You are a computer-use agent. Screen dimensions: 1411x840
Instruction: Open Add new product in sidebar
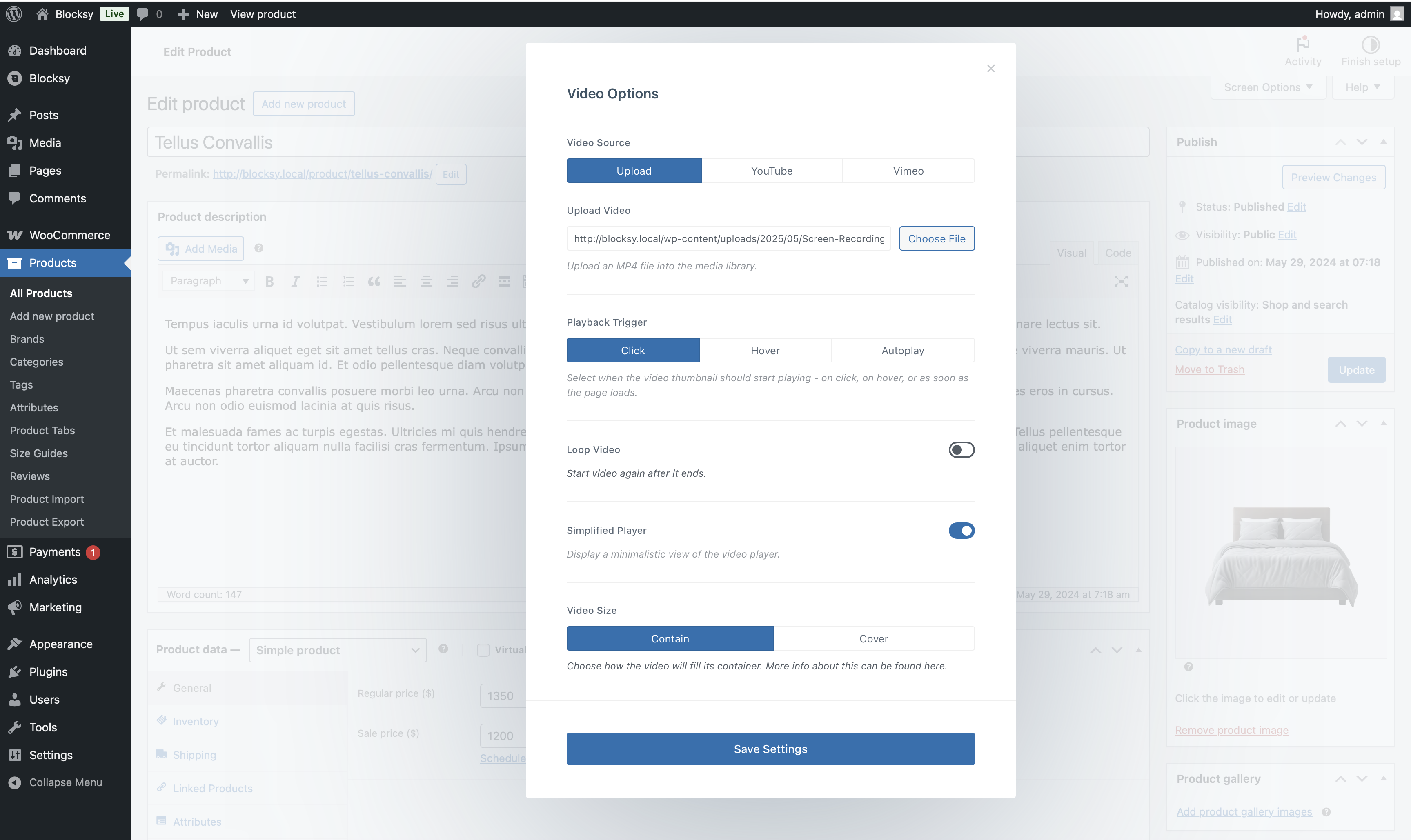click(52, 316)
